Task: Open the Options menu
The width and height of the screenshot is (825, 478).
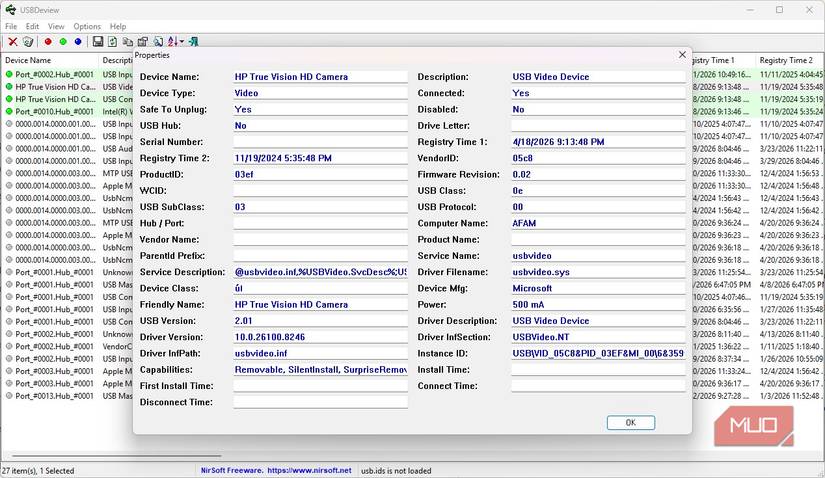Action: 87,26
